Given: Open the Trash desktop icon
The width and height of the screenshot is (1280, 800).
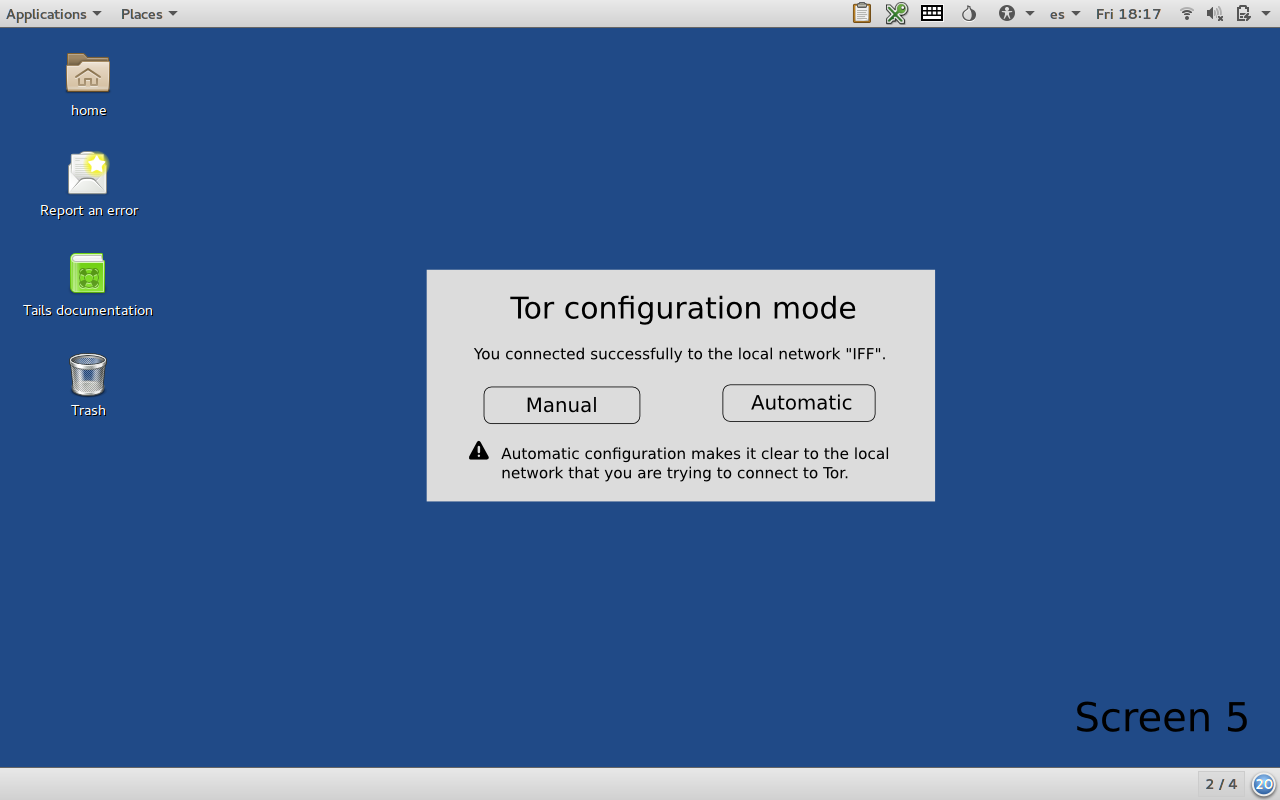Looking at the screenshot, I should 88,375.
